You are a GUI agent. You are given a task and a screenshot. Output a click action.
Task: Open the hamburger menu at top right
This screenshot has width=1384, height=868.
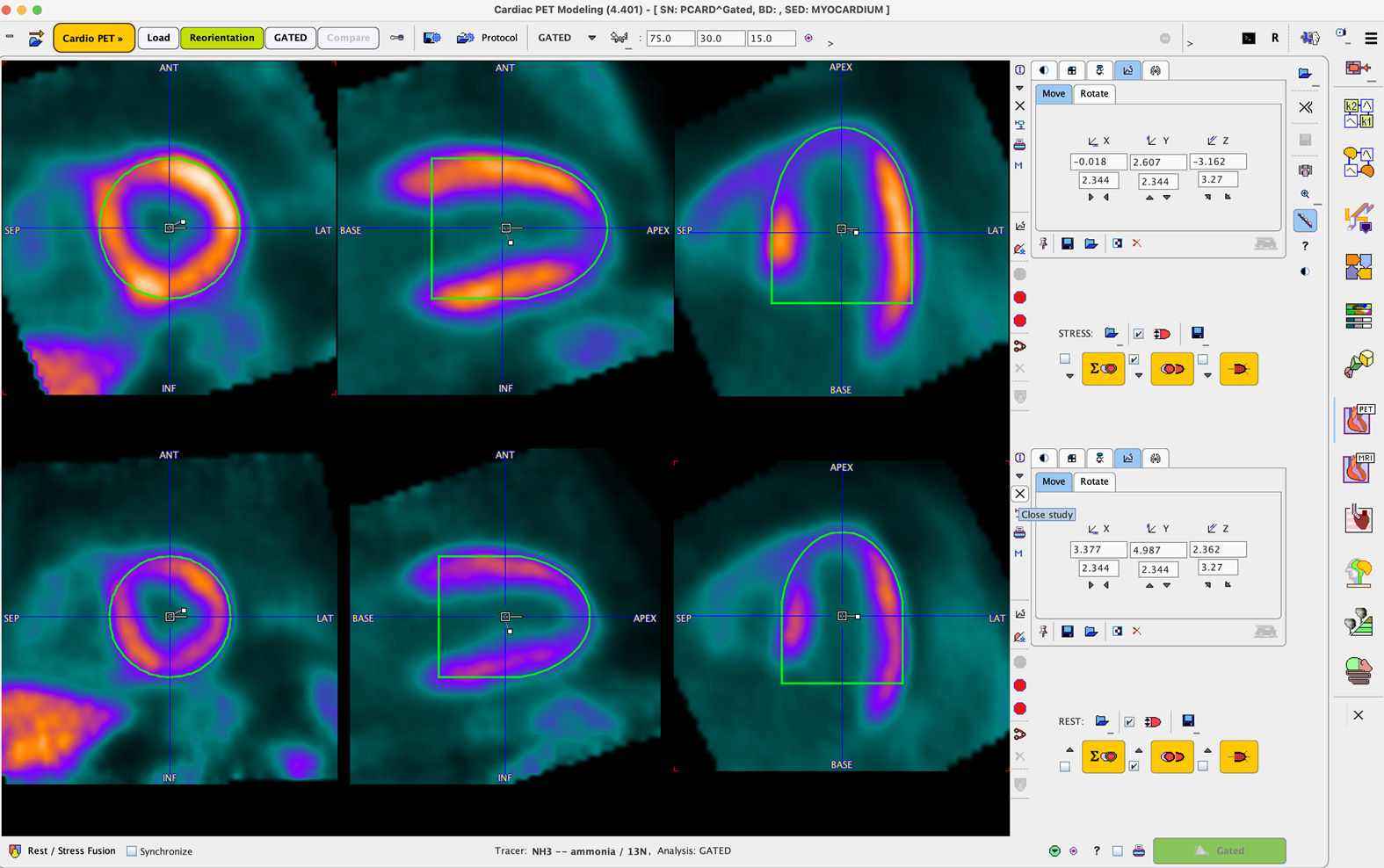pos(1371,39)
